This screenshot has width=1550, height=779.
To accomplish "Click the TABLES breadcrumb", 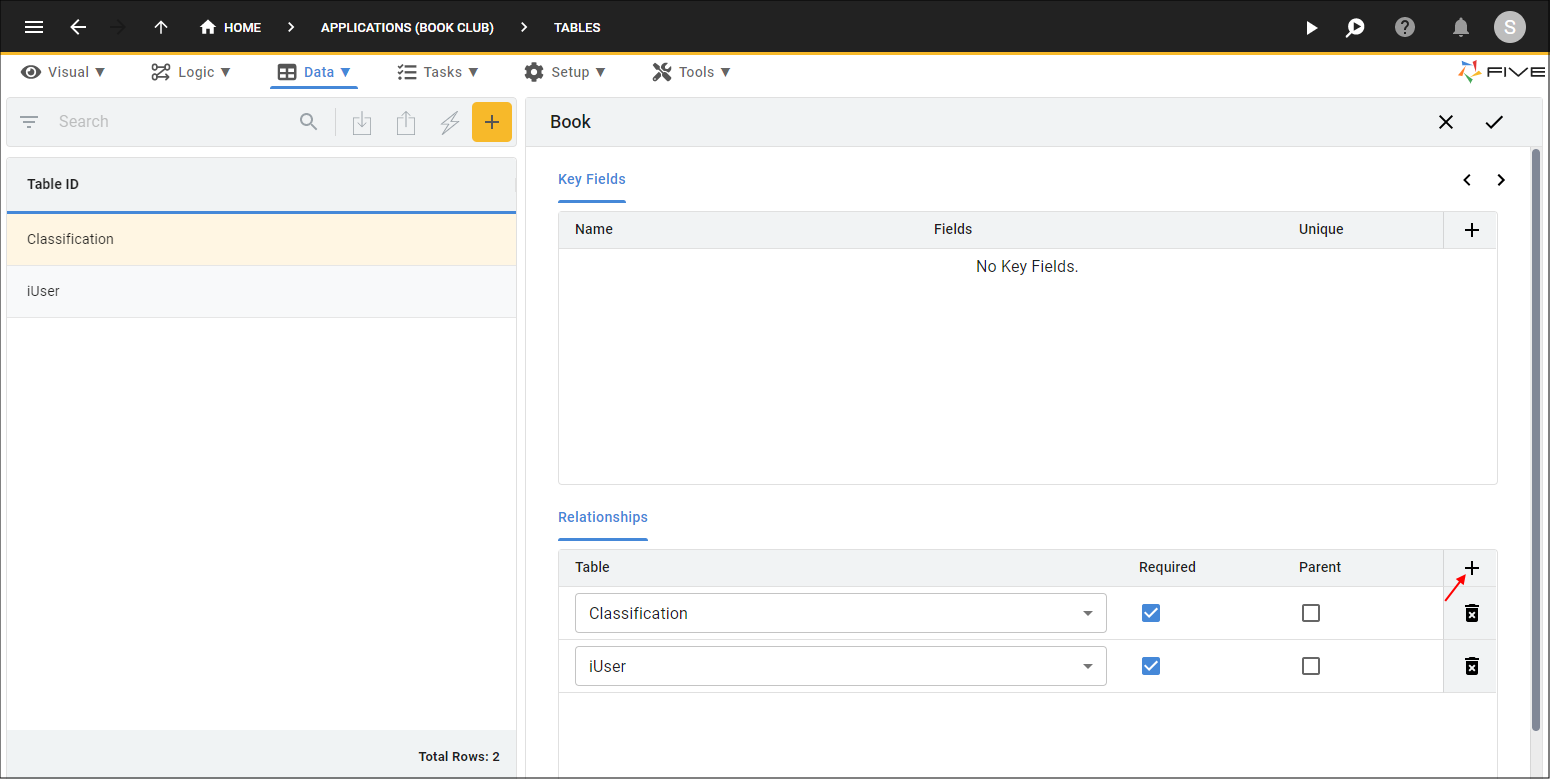I will tap(577, 27).
